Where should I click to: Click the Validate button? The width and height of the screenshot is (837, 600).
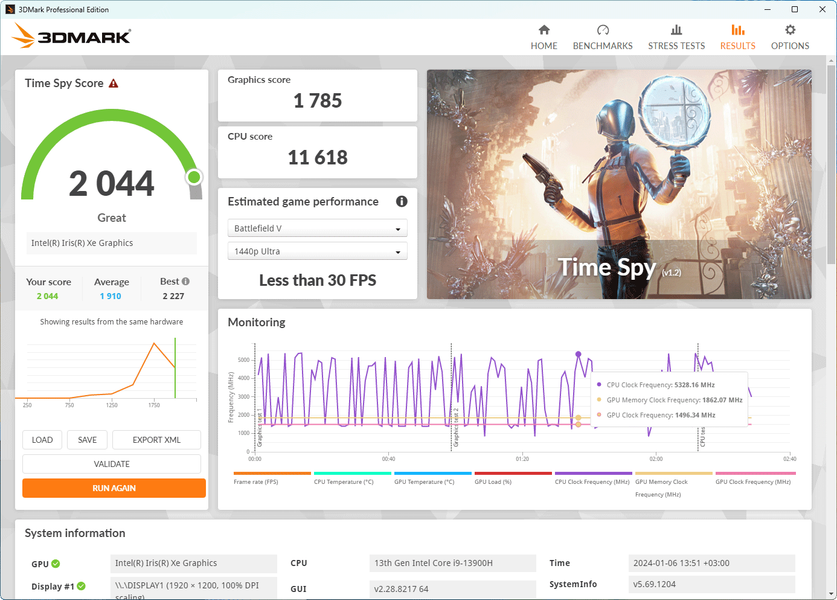pyautogui.click(x=112, y=464)
